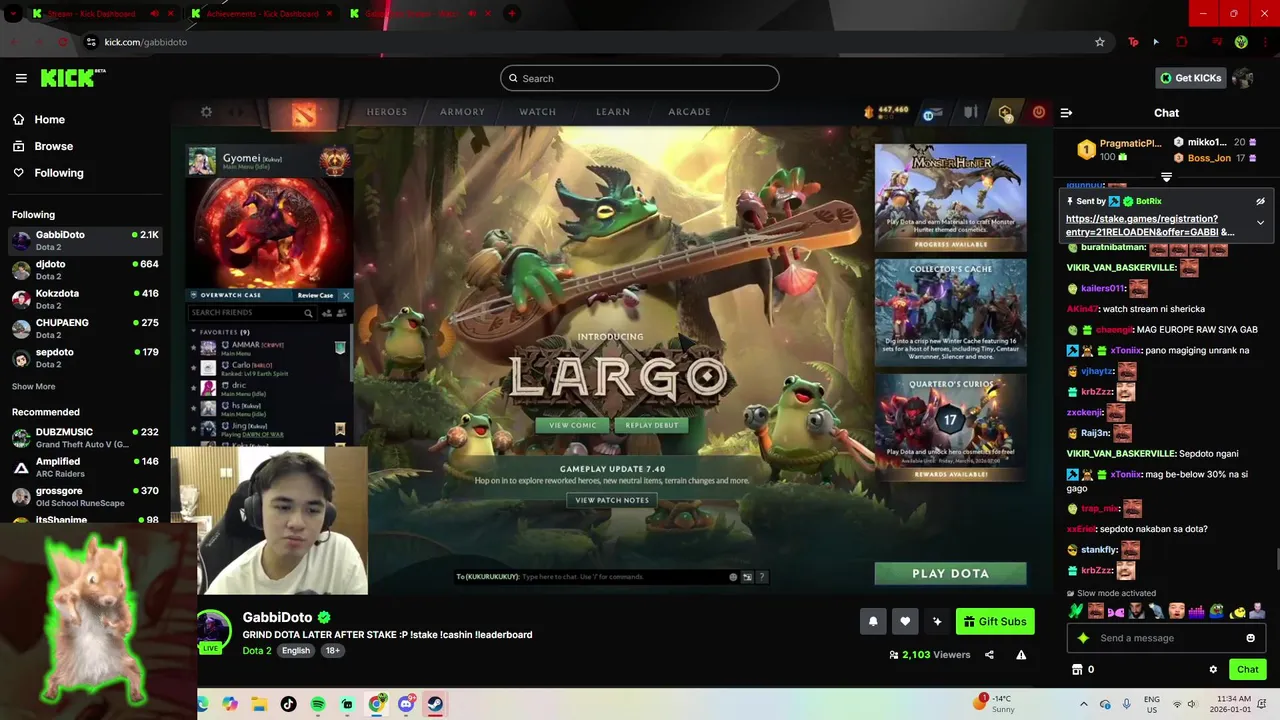This screenshot has width=1280, height=720.
Task: Open the user avatar in Kick header
Action: click(x=1243, y=78)
